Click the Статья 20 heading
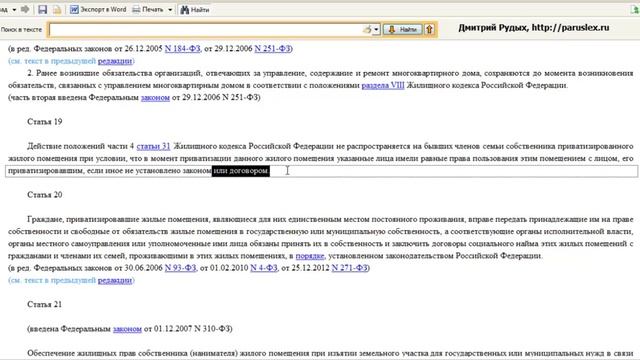Image resolution: width=640 pixels, height=360 pixels. (44, 195)
